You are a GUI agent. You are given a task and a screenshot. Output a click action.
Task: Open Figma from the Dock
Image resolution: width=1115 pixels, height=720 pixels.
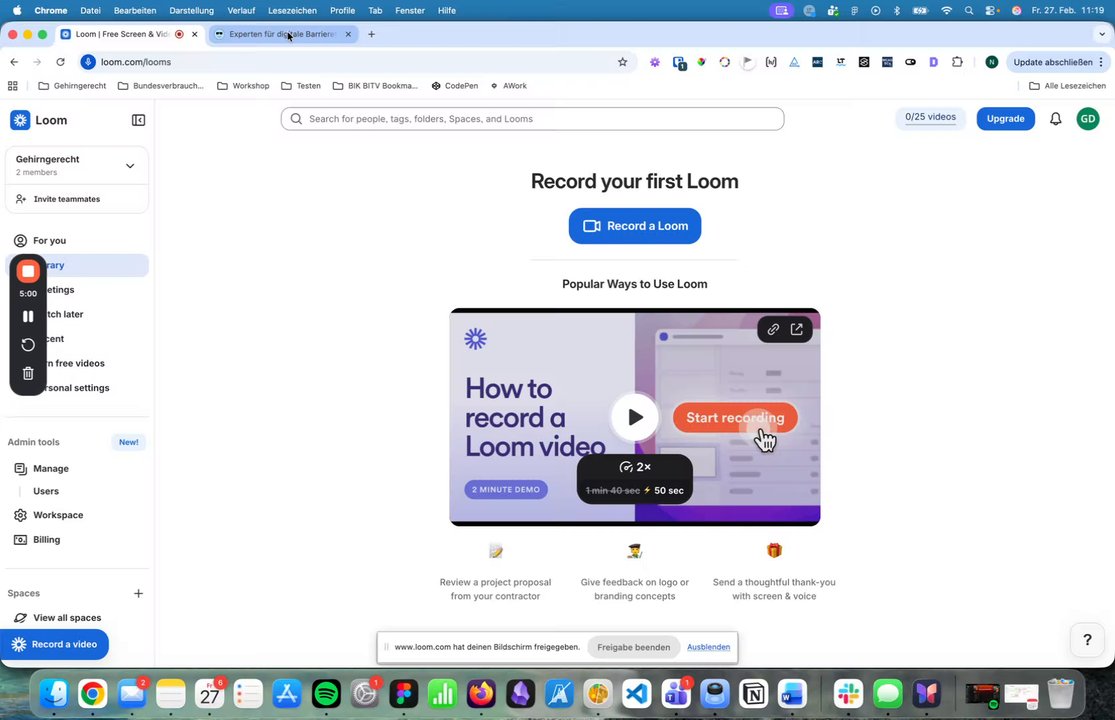(404, 694)
